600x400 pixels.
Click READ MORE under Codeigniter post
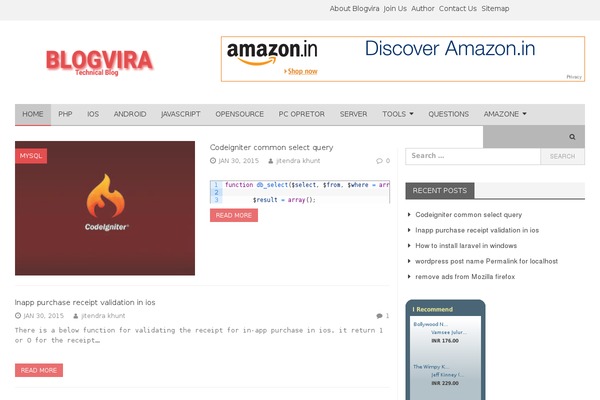coord(234,215)
